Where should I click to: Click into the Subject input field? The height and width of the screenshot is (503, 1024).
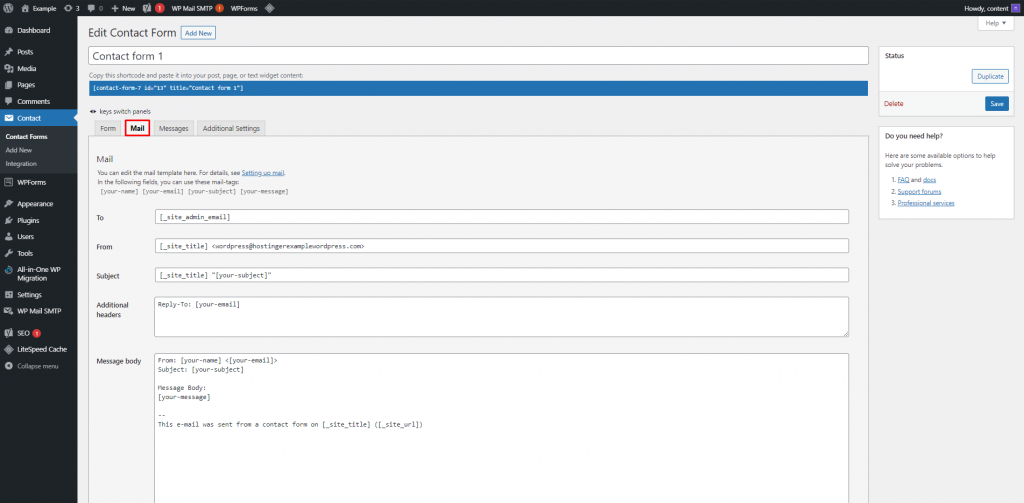(x=502, y=275)
